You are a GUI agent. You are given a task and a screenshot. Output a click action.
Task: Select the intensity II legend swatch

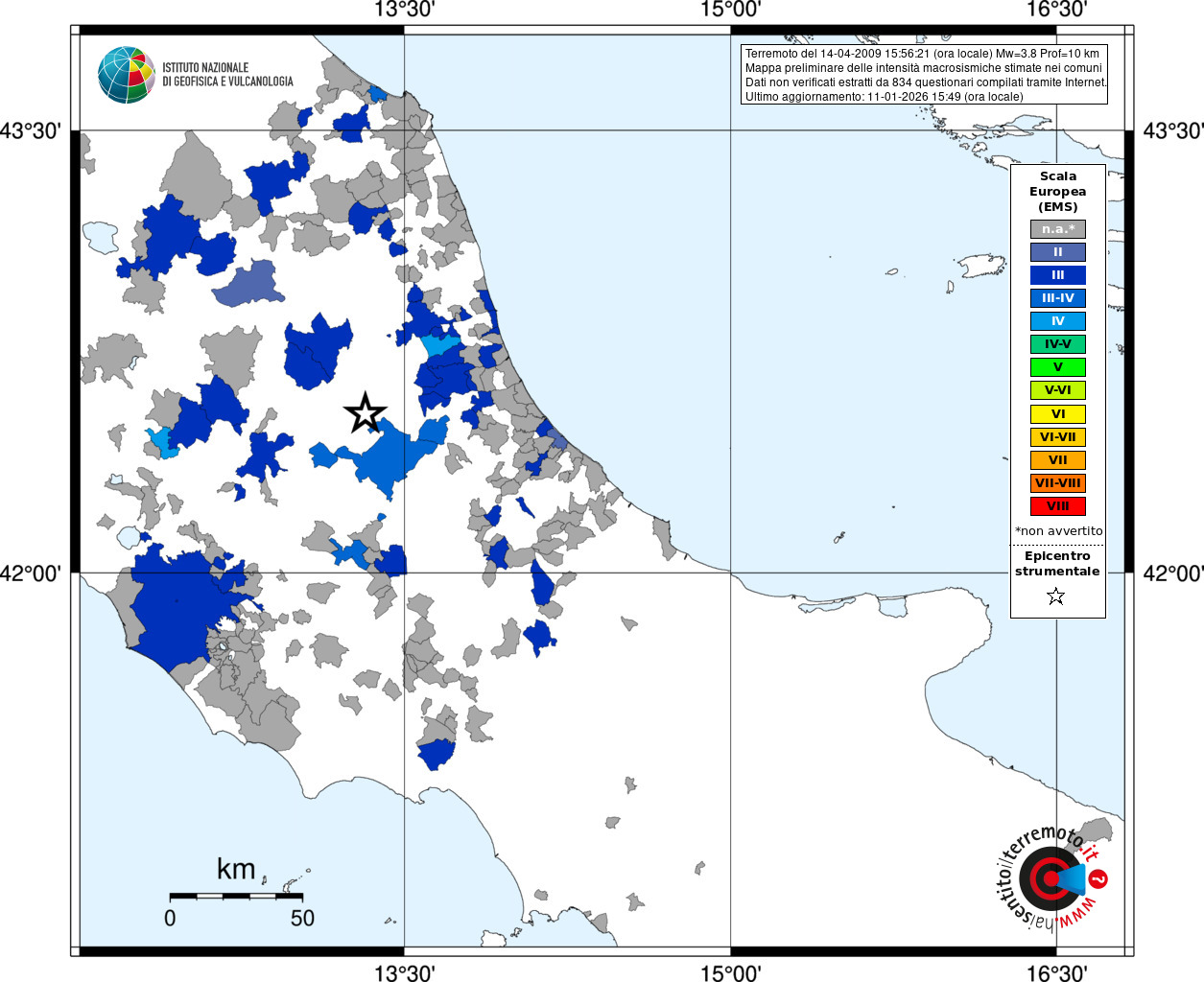[1058, 252]
